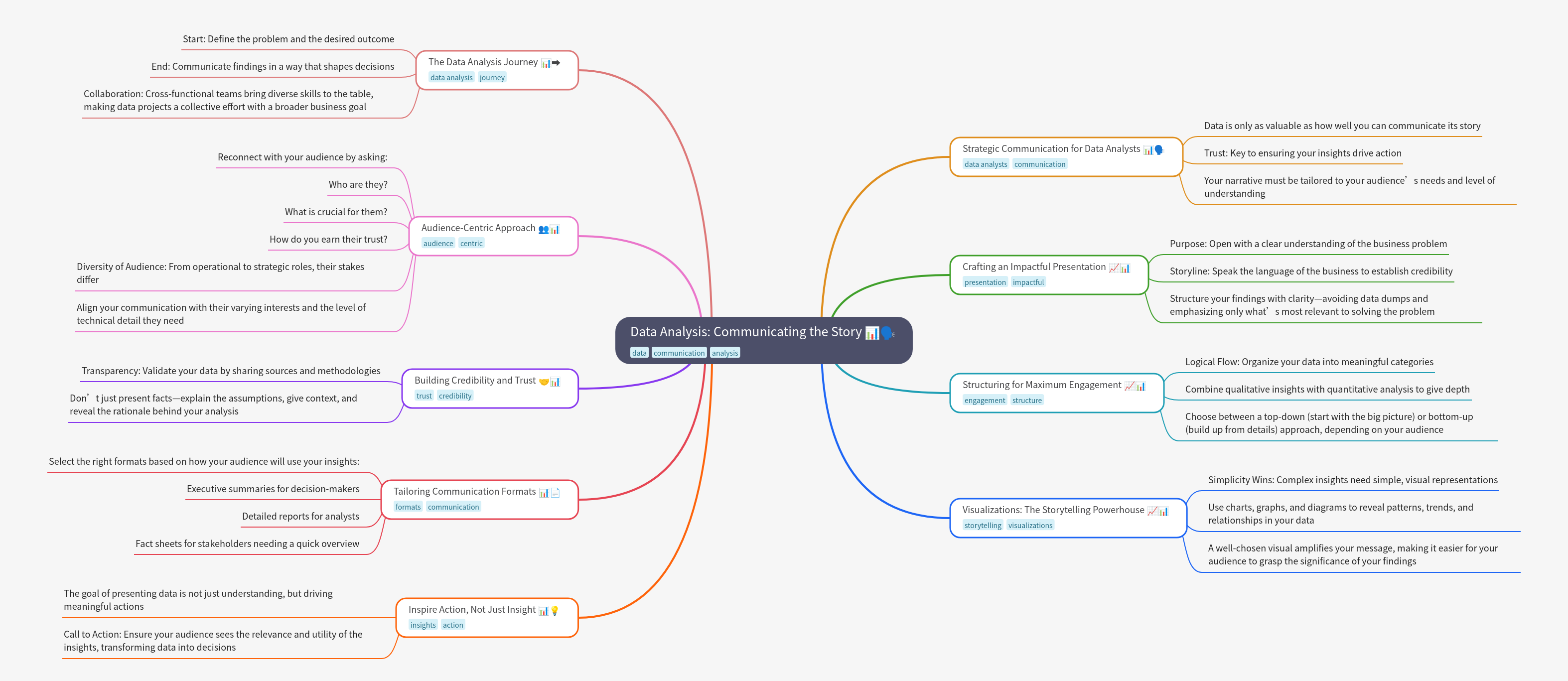Select 'Simplicity Wins: Complex insights' leaf
Screen dimensions: 1568x681
click(x=1353, y=480)
